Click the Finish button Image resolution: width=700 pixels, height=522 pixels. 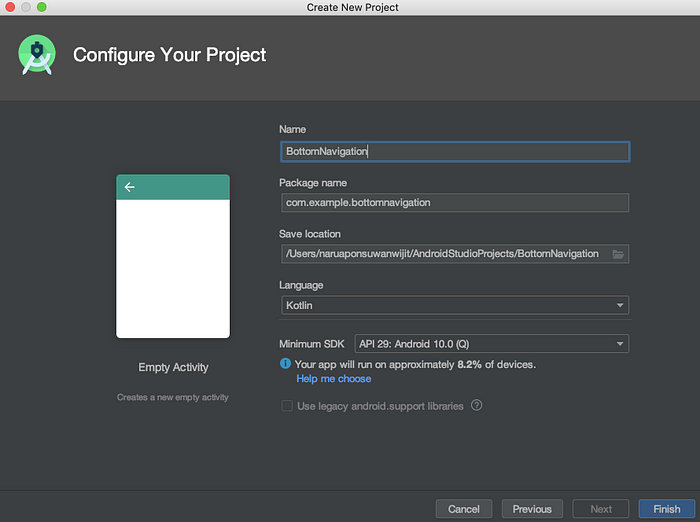click(667, 509)
